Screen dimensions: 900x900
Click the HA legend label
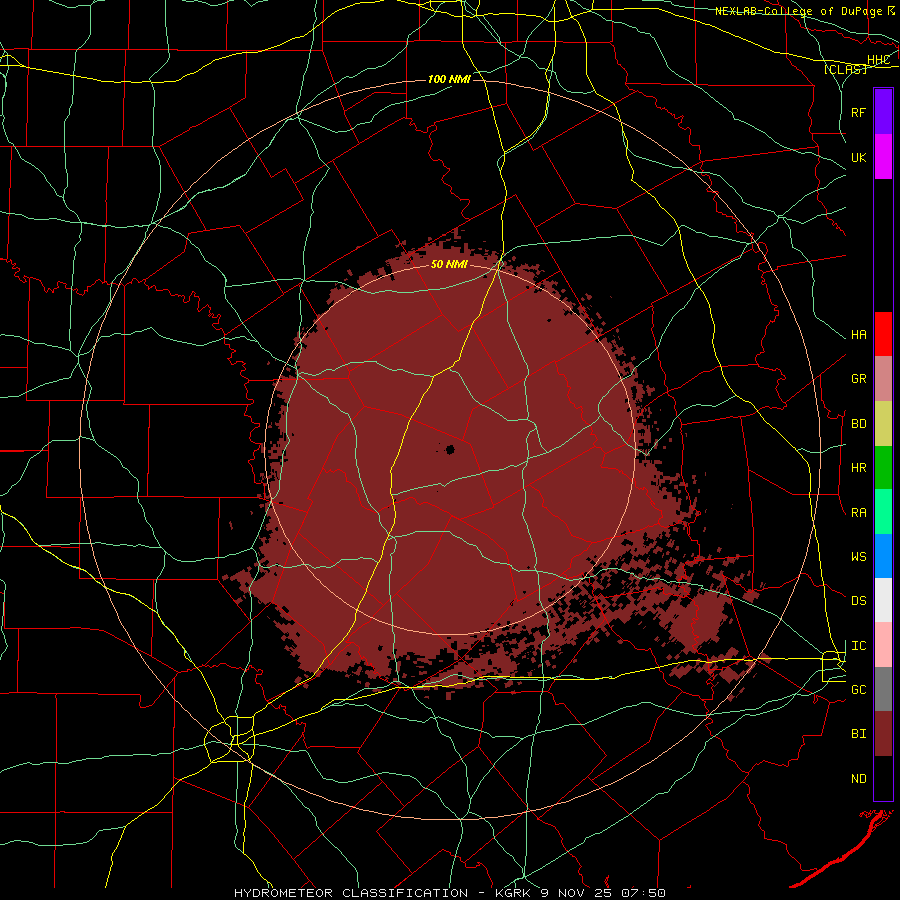point(858,334)
